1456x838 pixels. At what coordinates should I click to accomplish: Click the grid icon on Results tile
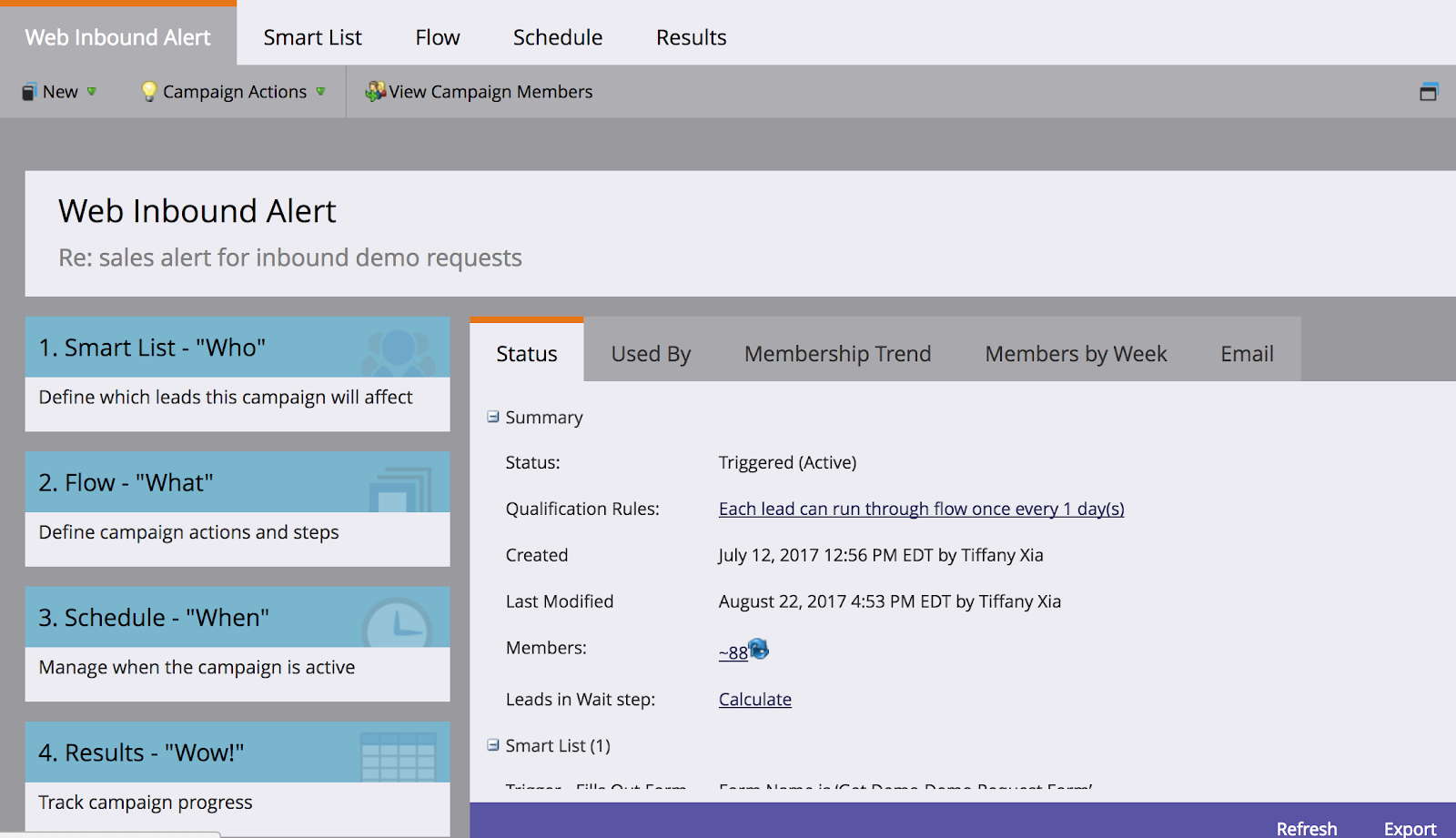[x=398, y=755]
